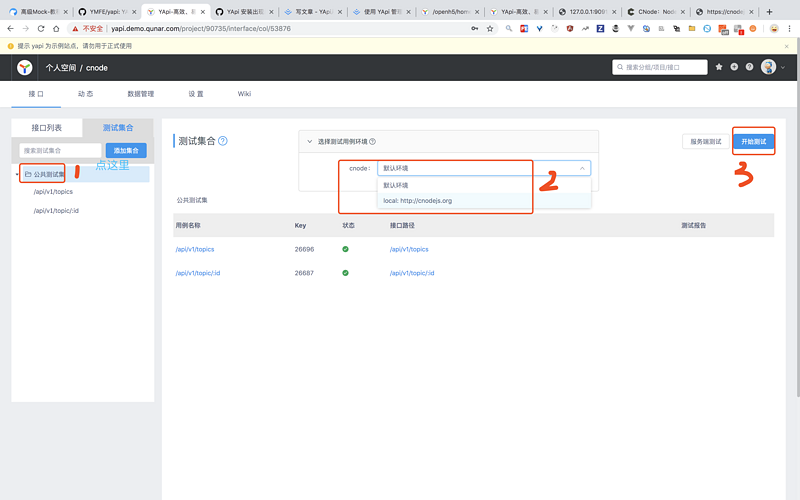The width and height of the screenshot is (800, 500).
Task: Dismiss the yellow yapi notice banner
Action: [786, 46]
